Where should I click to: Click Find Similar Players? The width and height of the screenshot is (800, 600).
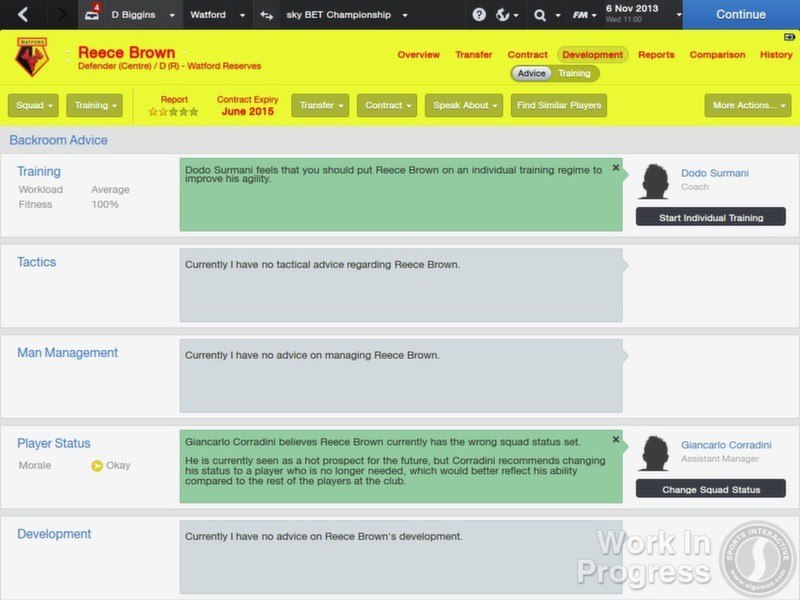click(x=558, y=104)
